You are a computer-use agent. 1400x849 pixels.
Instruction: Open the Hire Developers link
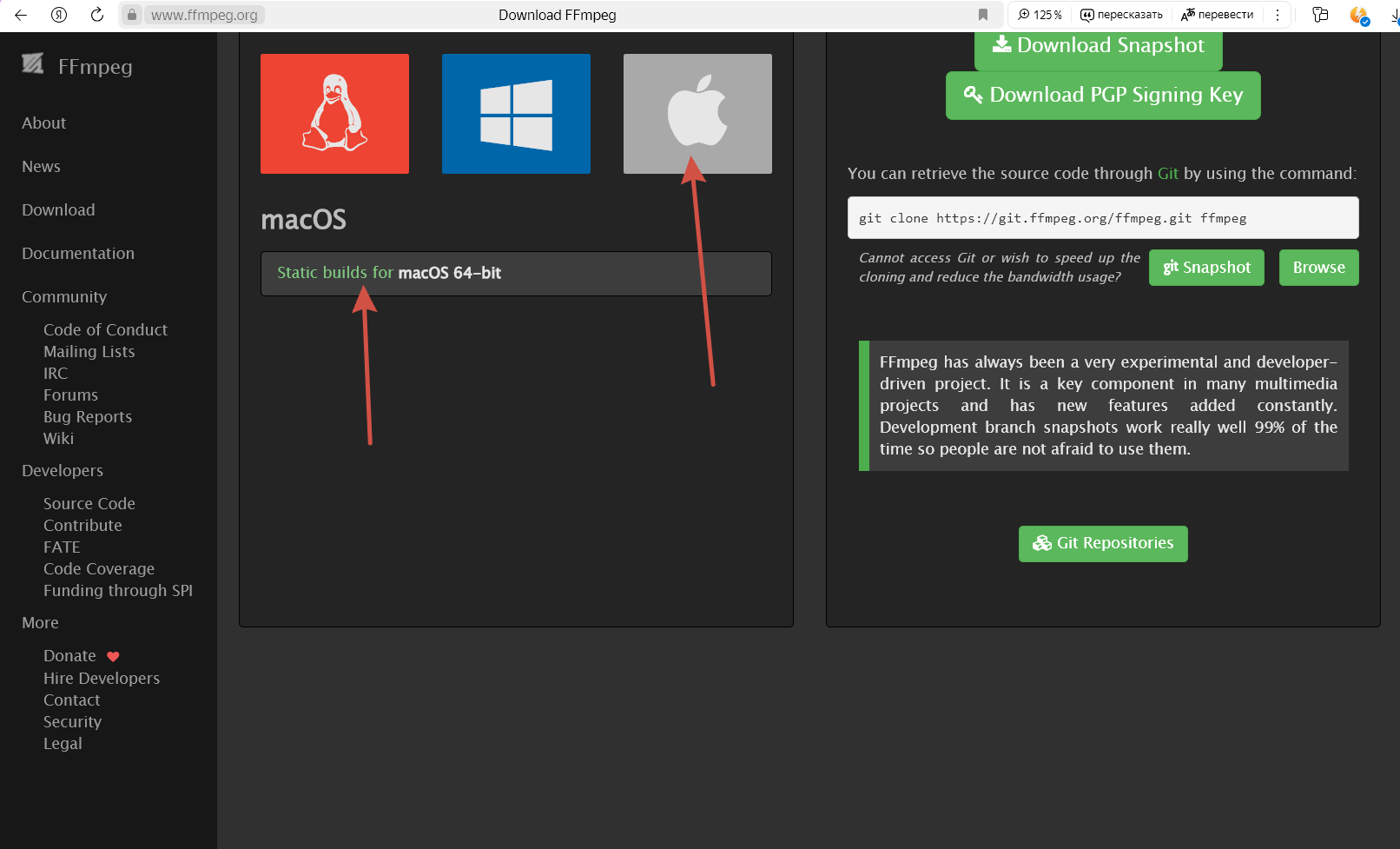[102, 679]
